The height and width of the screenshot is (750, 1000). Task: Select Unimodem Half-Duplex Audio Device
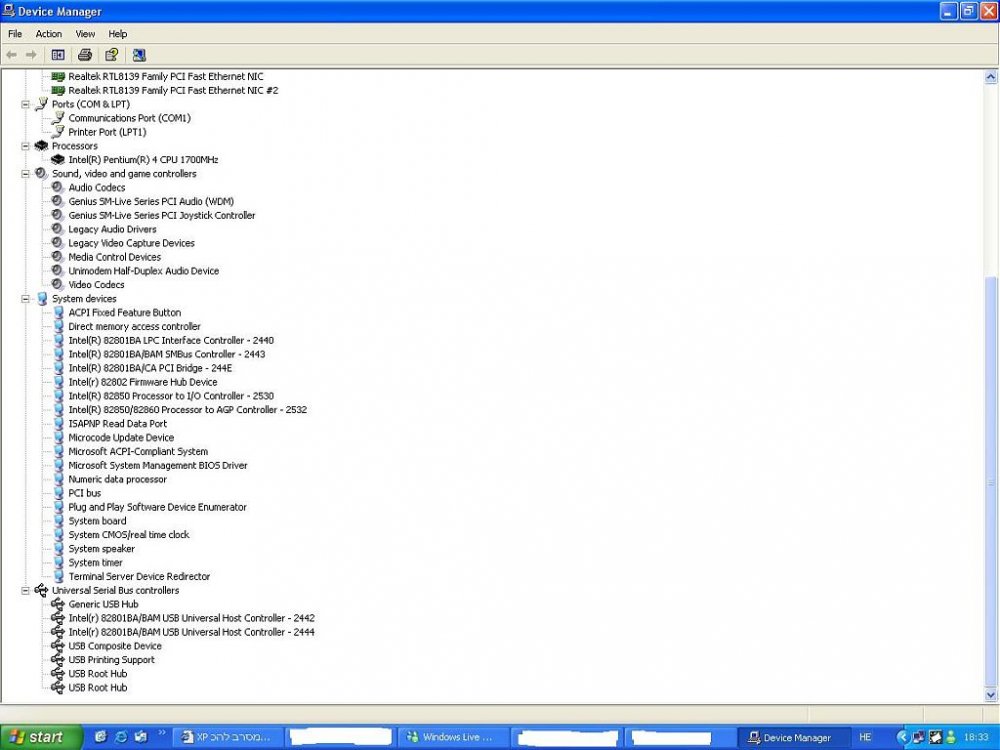coord(143,271)
